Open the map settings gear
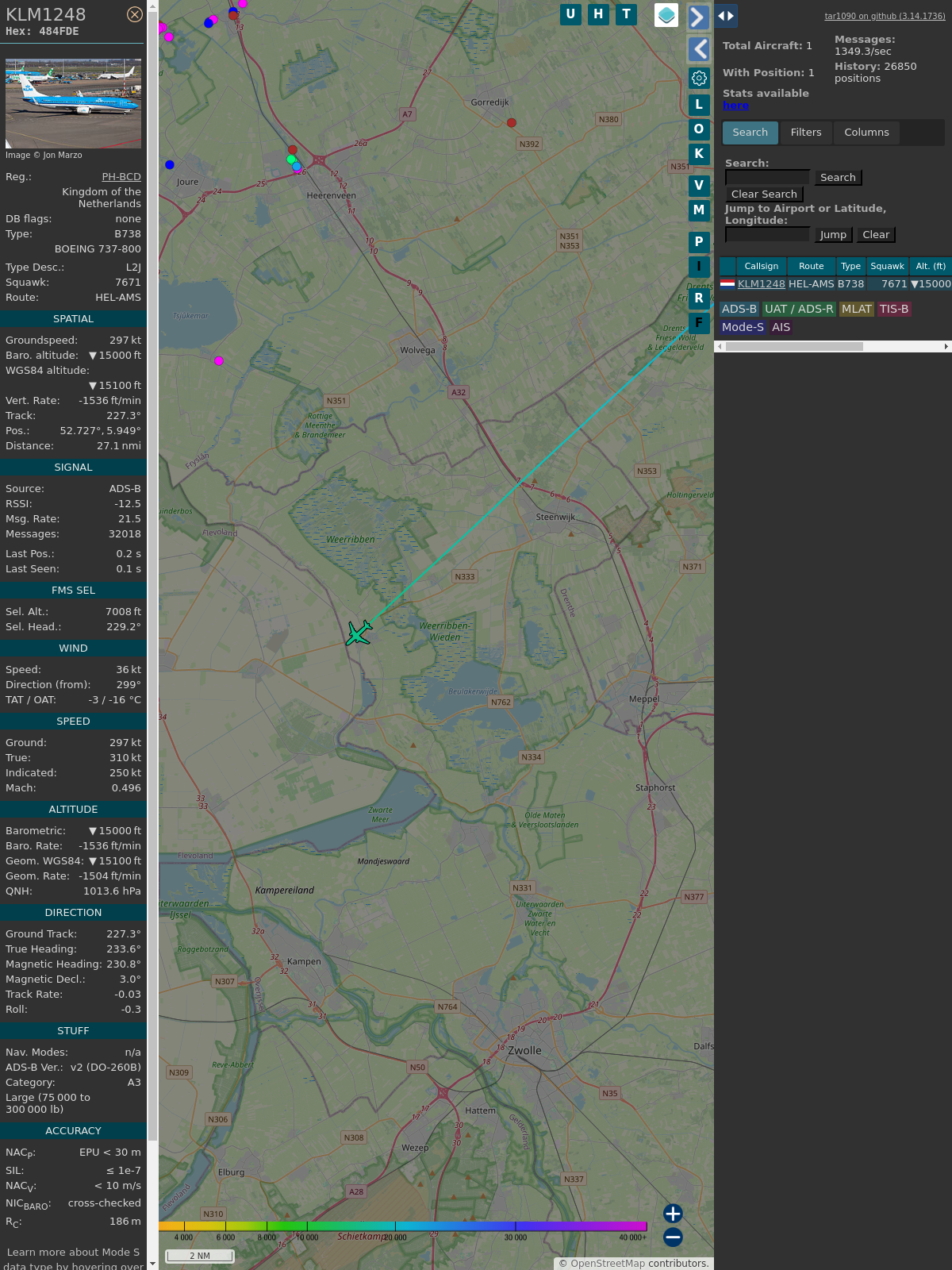The width and height of the screenshot is (952, 1270). (x=699, y=78)
